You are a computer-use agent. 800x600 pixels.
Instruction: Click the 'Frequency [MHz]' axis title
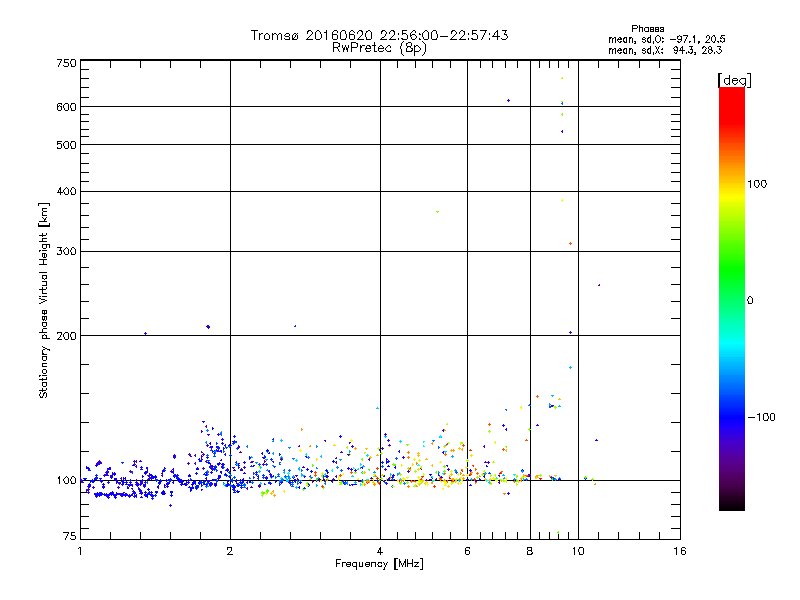coord(379,564)
